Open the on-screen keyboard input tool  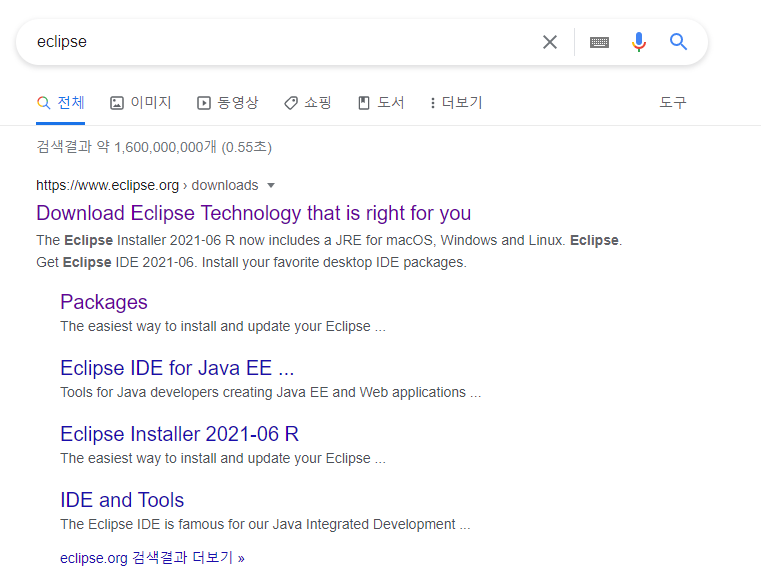tap(599, 42)
